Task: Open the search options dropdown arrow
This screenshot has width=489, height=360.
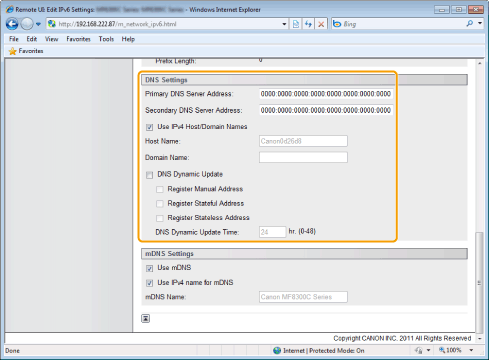Action: (480, 23)
